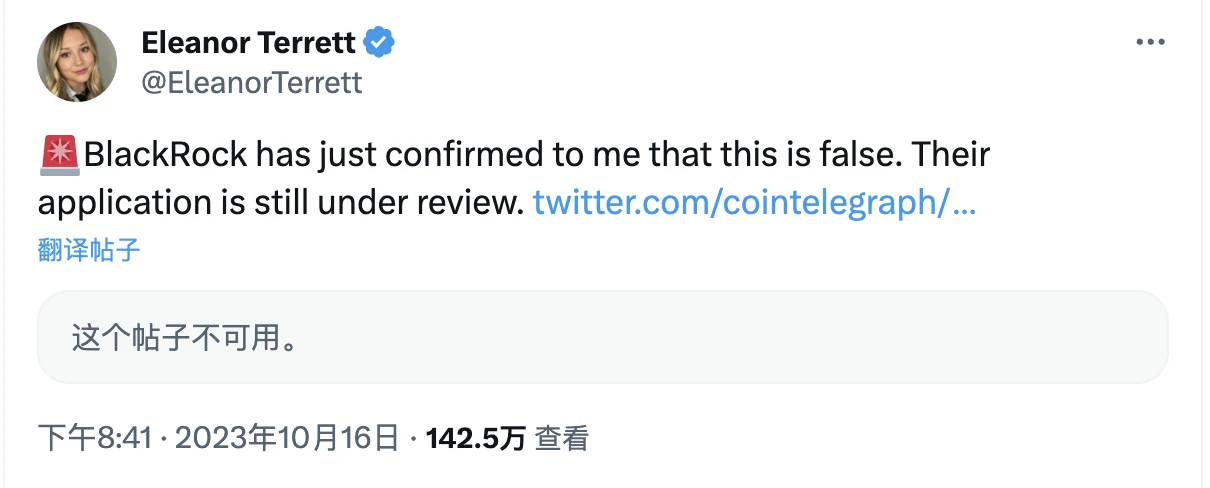
Task: Click the empty right side of the unavailable post card
Action: (850, 338)
